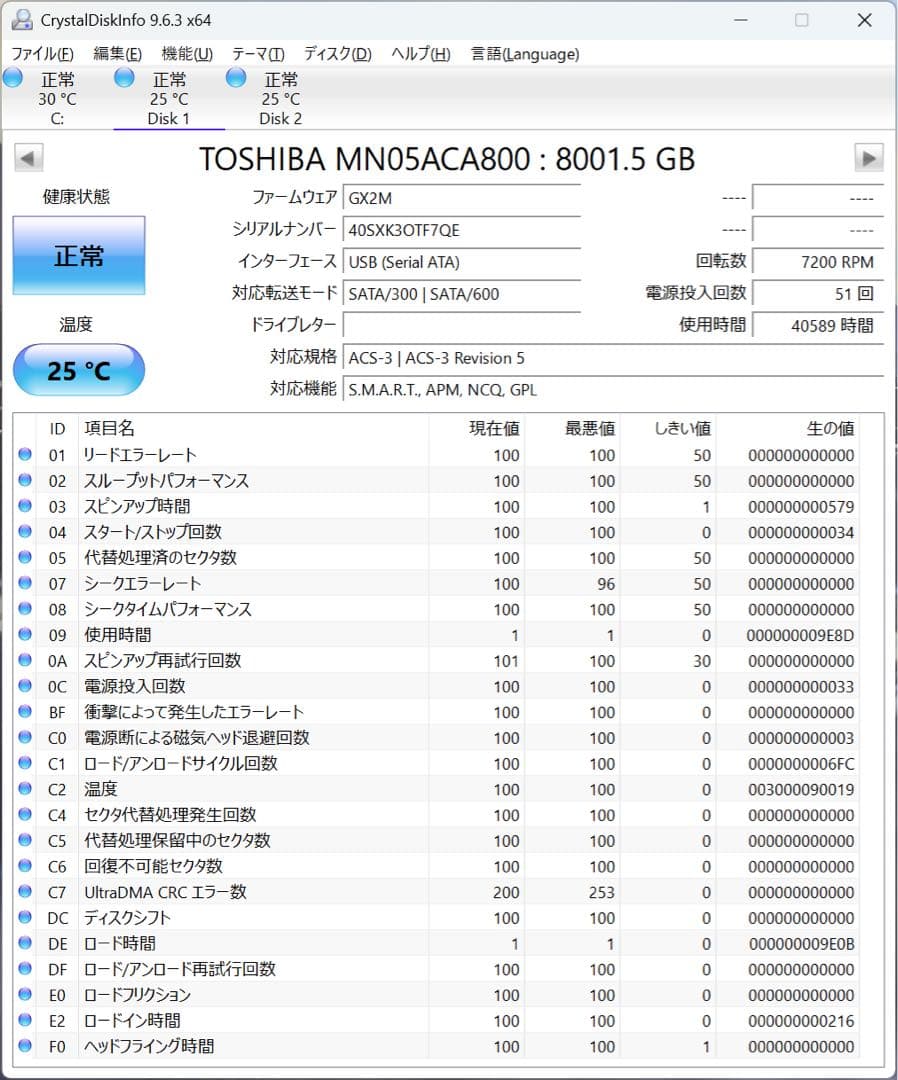The height and width of the screenshot is (1080, 898).
Task: Switch to the Disk 1 tab
Action: 169,98
